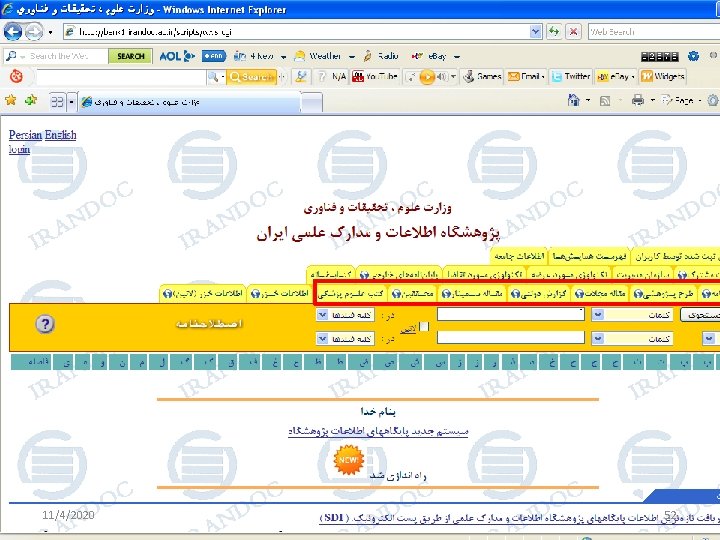Image resolution: width=720 pixels, height=540 pixels.
Task: Open Quick Tabs list dropdown arrow
Action: 71,101
